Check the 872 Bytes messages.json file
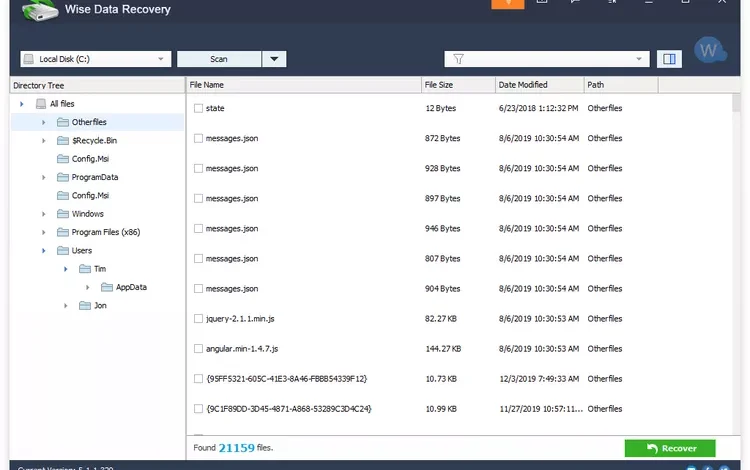 point(199,139)
